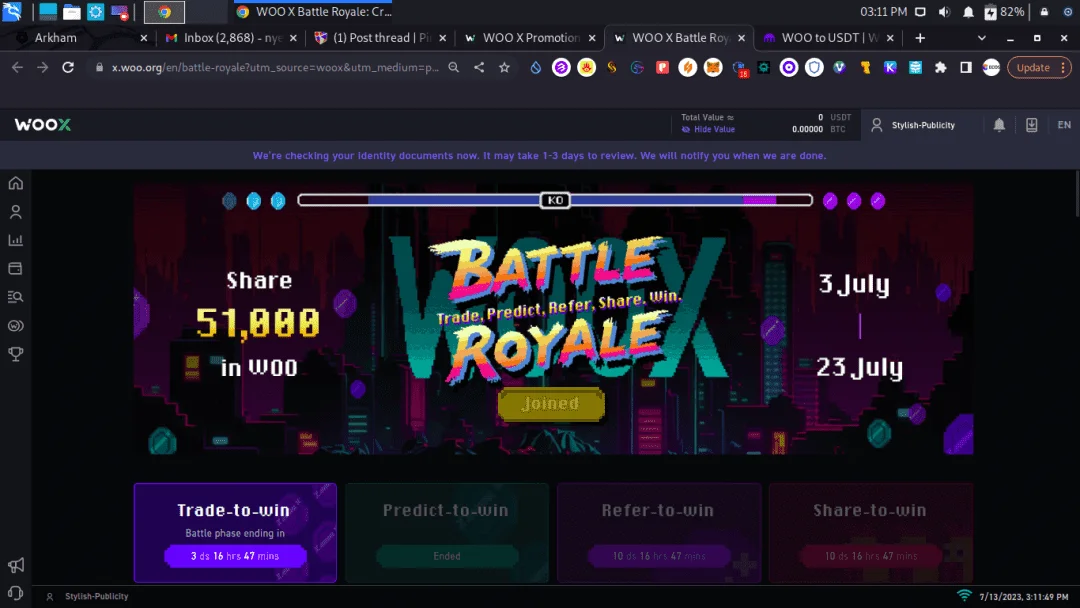
Task: Open the trophy rewards sidebar icon
Action: (15, 354)
